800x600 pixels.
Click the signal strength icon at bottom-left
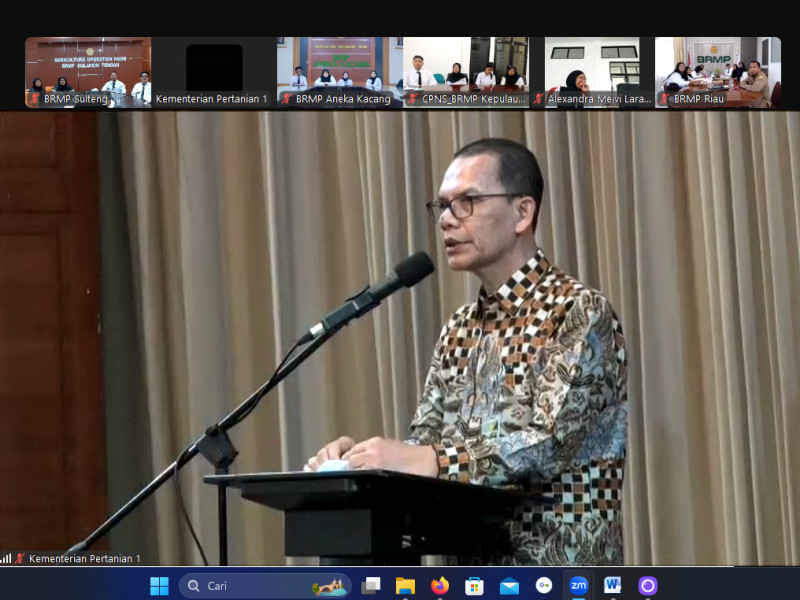(6, 558)
